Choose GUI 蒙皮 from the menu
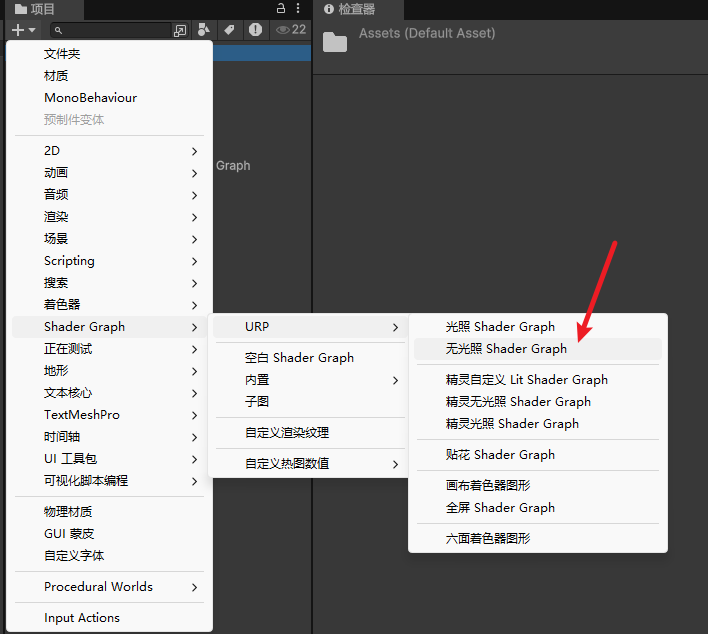 [x=109, y=534]
